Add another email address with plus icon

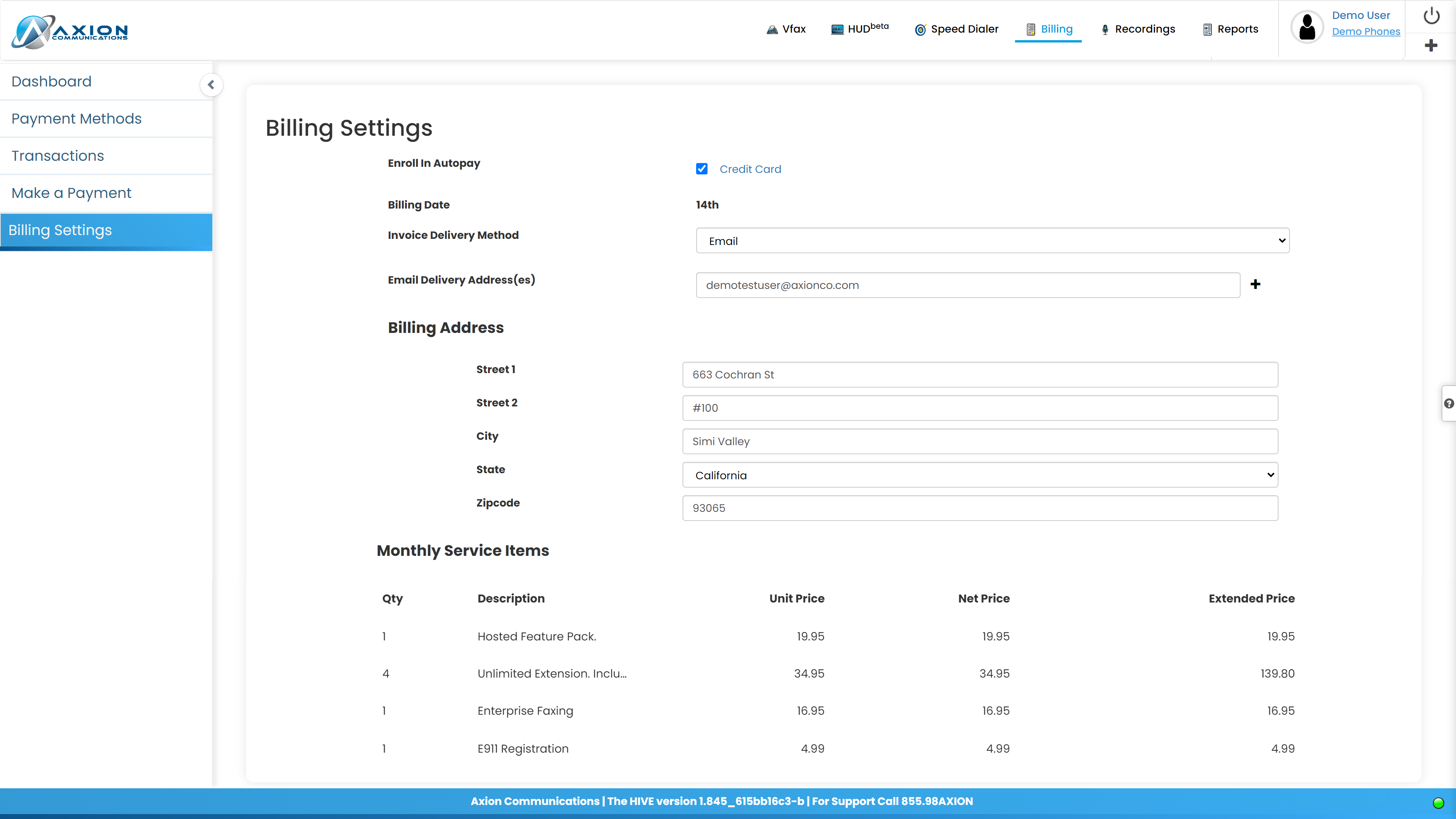[x=1255, y=284]
